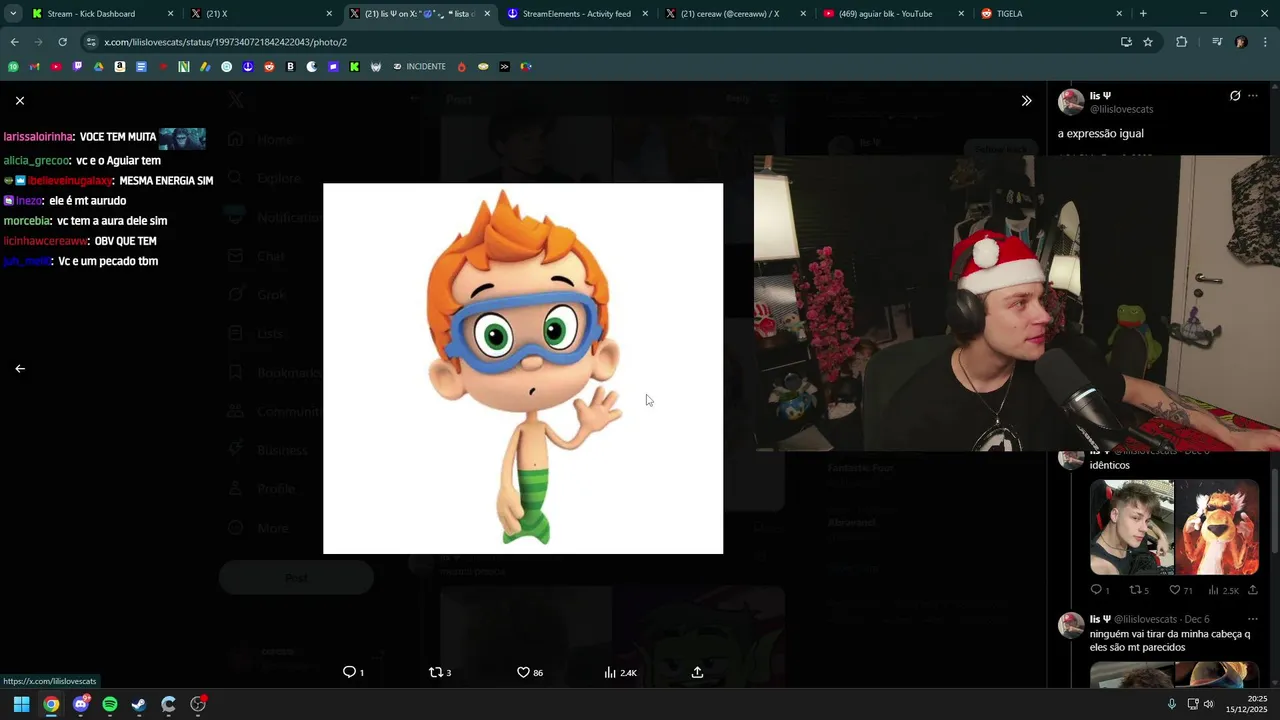Open the Google Drive bookmark
Screen dimensions: 1280x720
point(98,67)
